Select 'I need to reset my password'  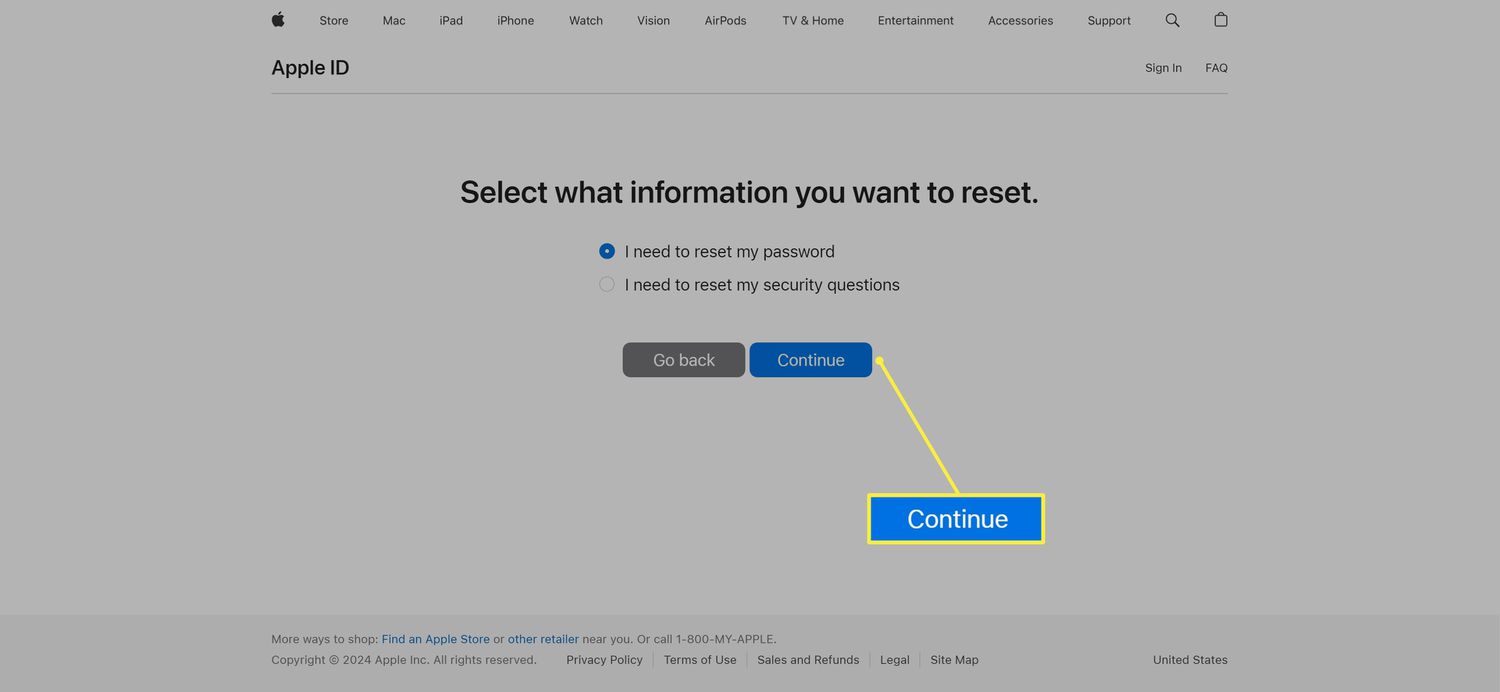coord(607,251)
